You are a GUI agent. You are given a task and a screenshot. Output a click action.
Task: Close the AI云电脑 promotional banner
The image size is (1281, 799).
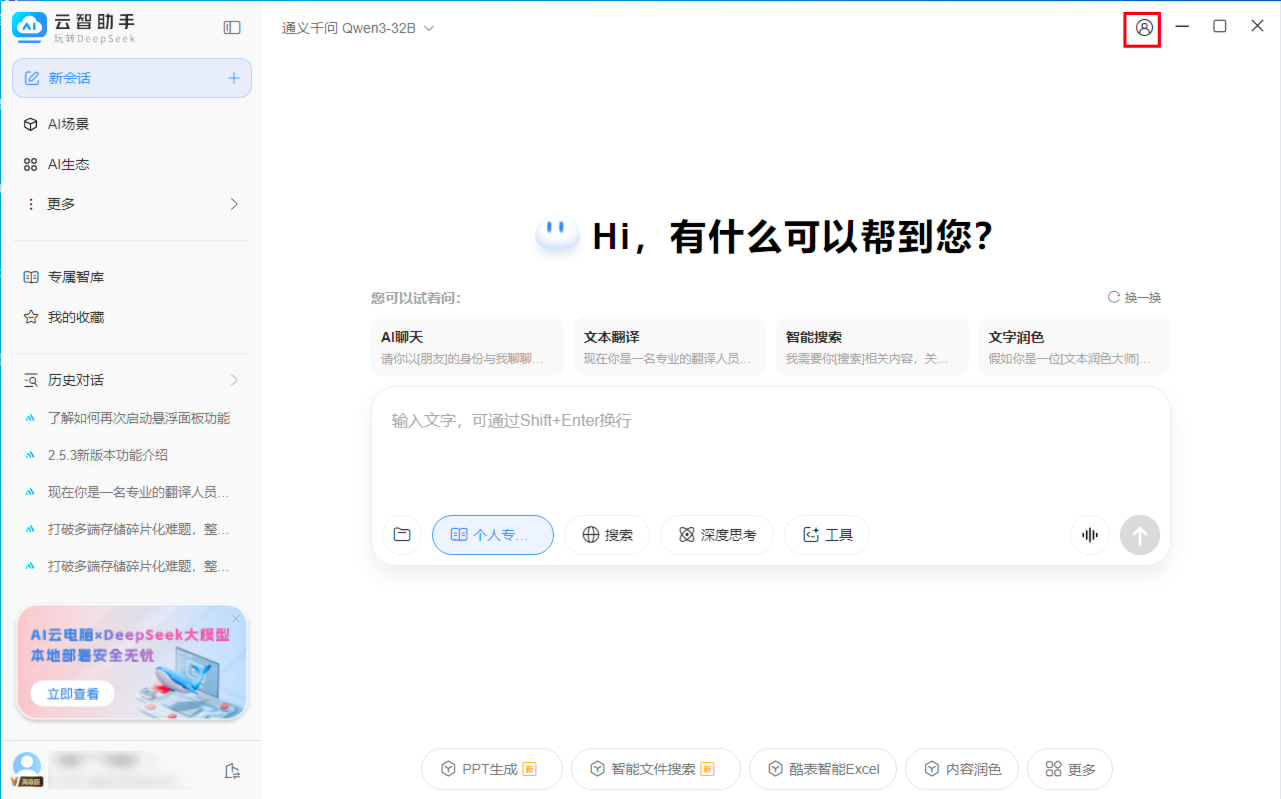pos(236,619)
